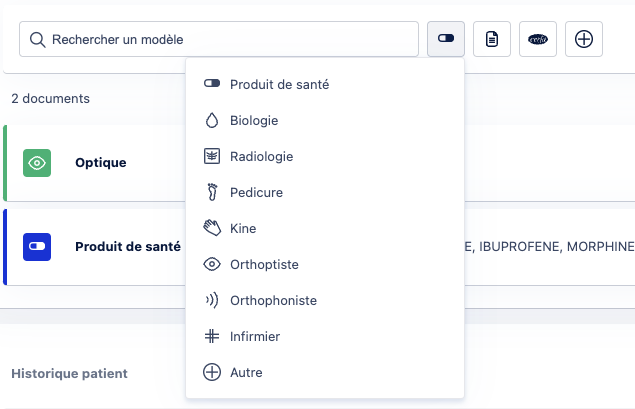This screenshot has height=409, width=635.
Task: Select the Radiologie menu entry
Action: 325,156
